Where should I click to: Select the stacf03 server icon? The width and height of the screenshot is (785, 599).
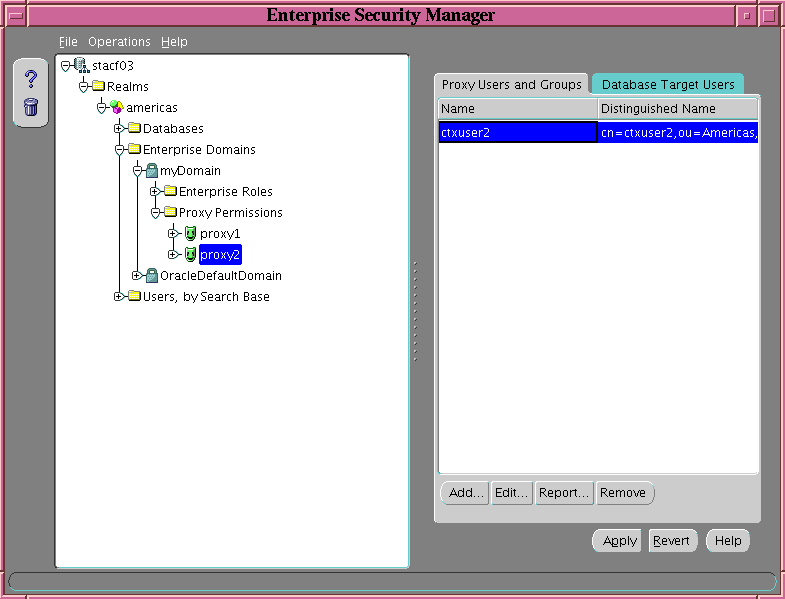point(81,65)
